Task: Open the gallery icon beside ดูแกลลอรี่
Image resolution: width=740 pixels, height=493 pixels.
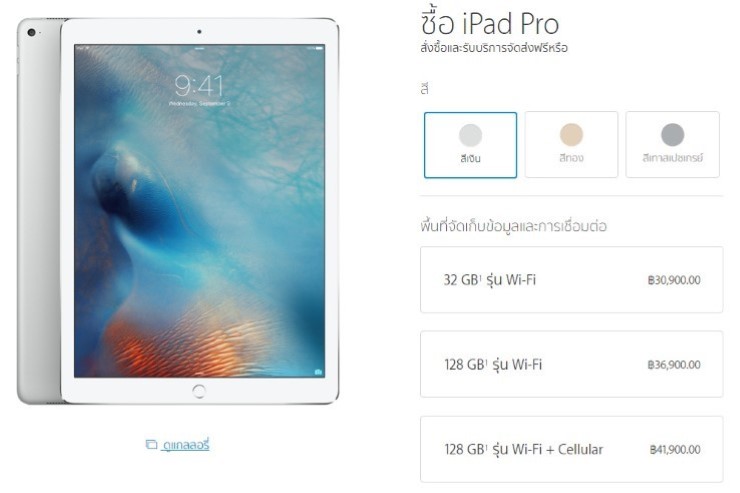Action: (151, 444)
